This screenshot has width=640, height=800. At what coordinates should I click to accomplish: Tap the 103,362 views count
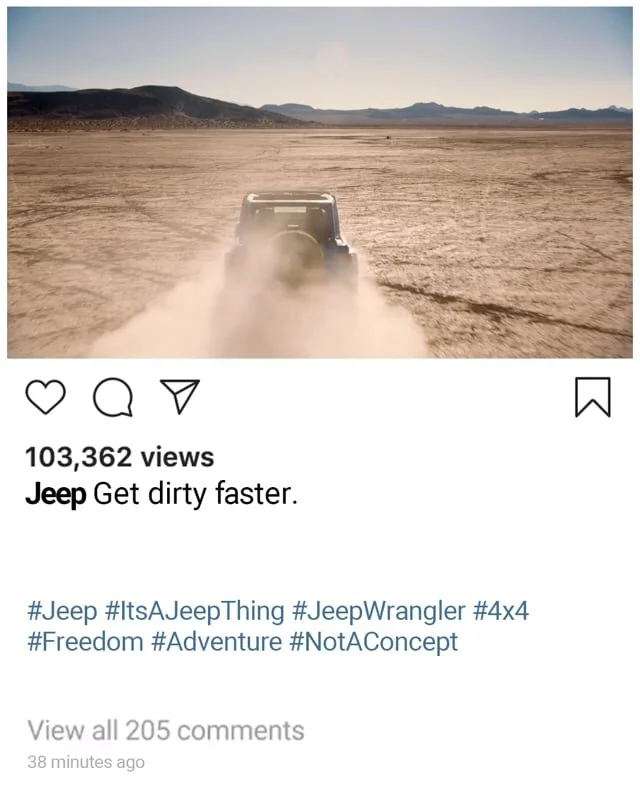[120, 457]
